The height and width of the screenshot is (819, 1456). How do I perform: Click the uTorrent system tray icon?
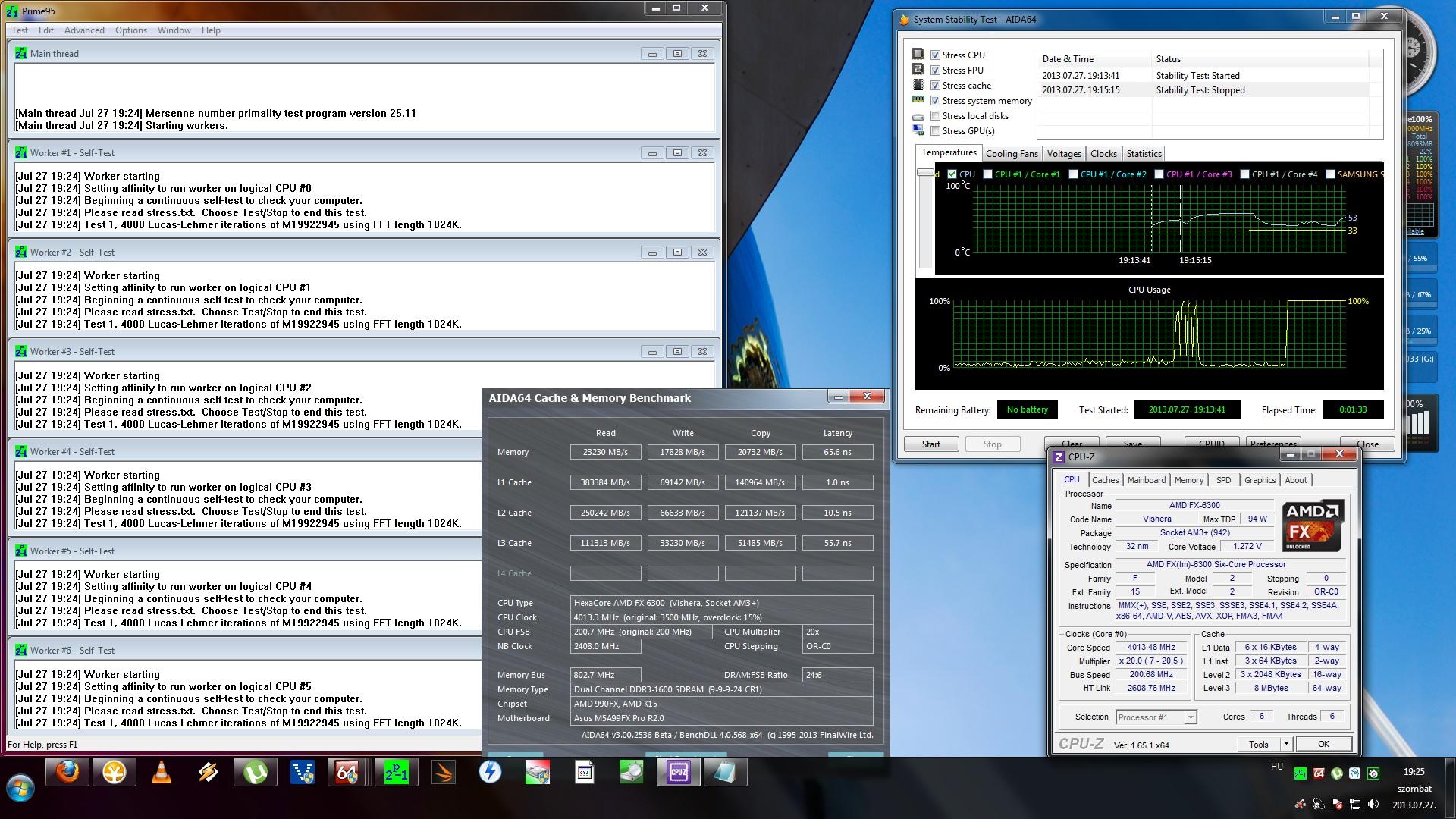pyautogui.click(x=1337, y=773)
